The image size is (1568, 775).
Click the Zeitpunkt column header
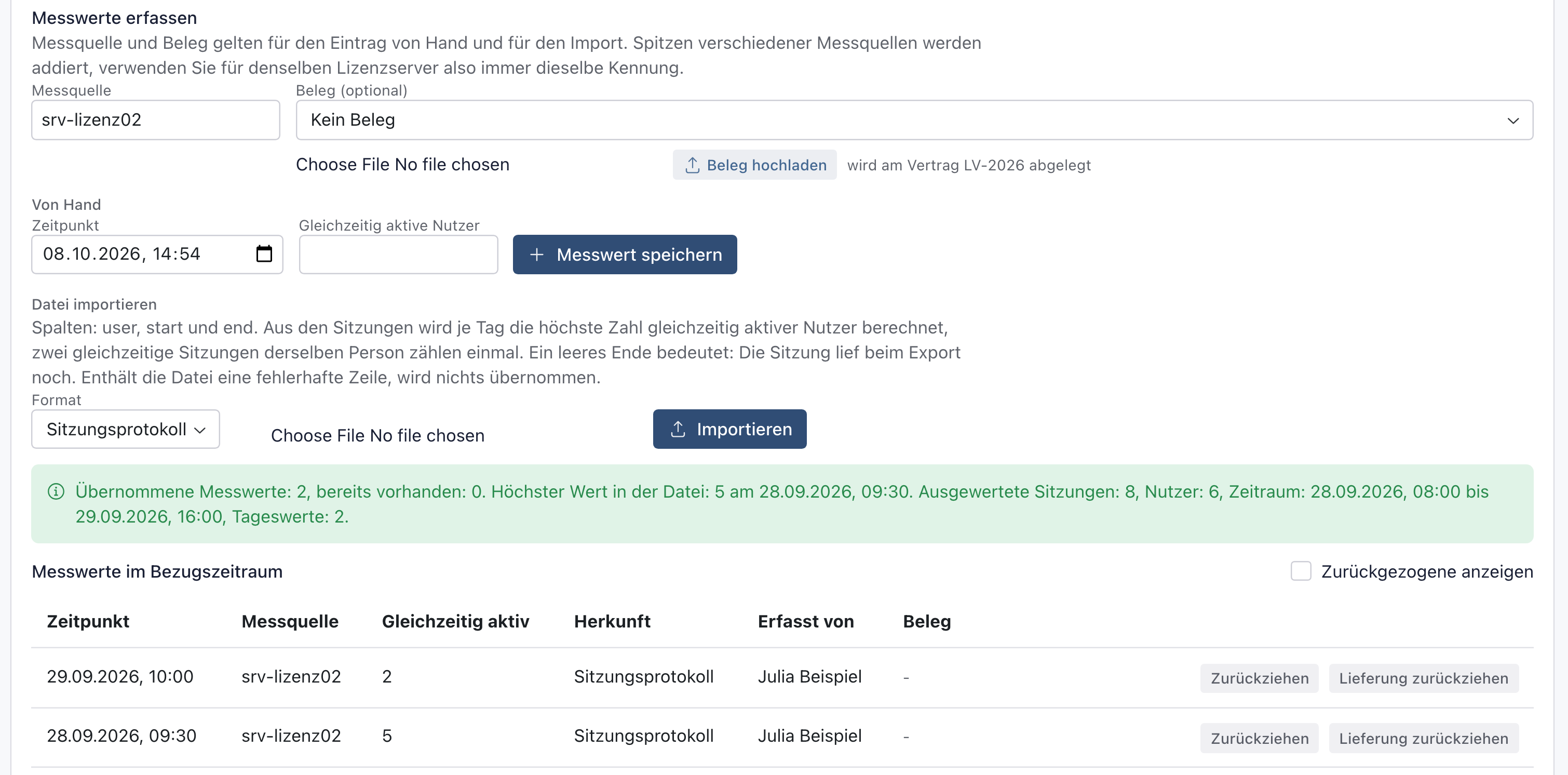tap(88, 621)
